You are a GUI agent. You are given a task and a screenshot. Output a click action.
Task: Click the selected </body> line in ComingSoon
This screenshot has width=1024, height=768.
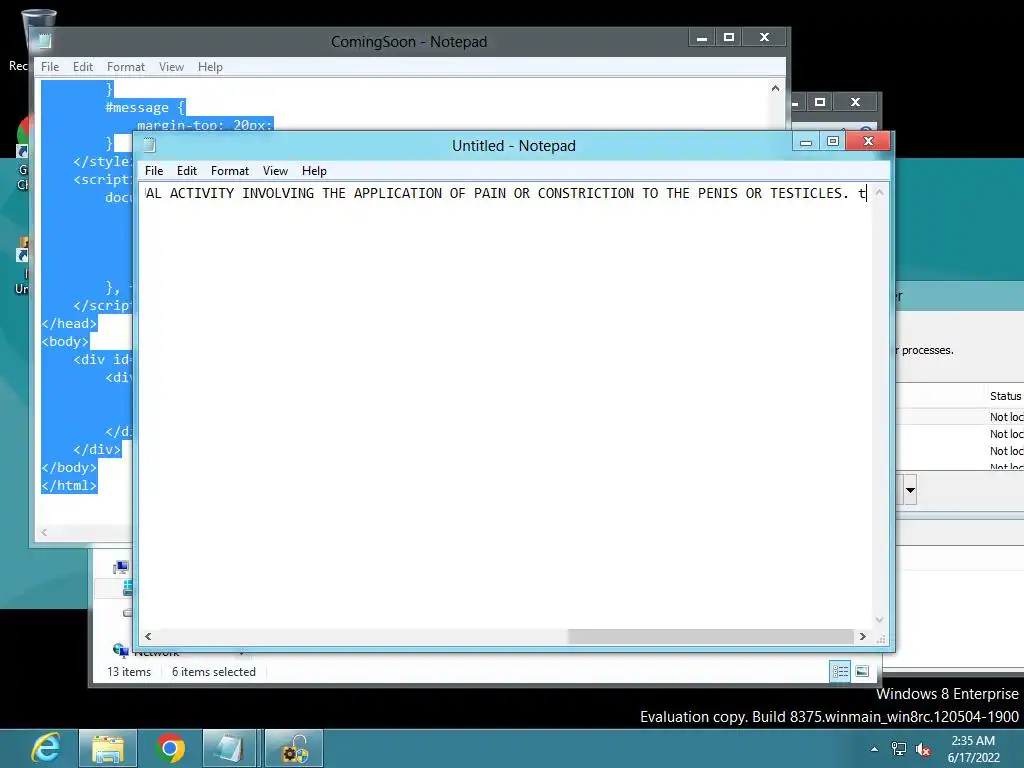coord(69,467)
